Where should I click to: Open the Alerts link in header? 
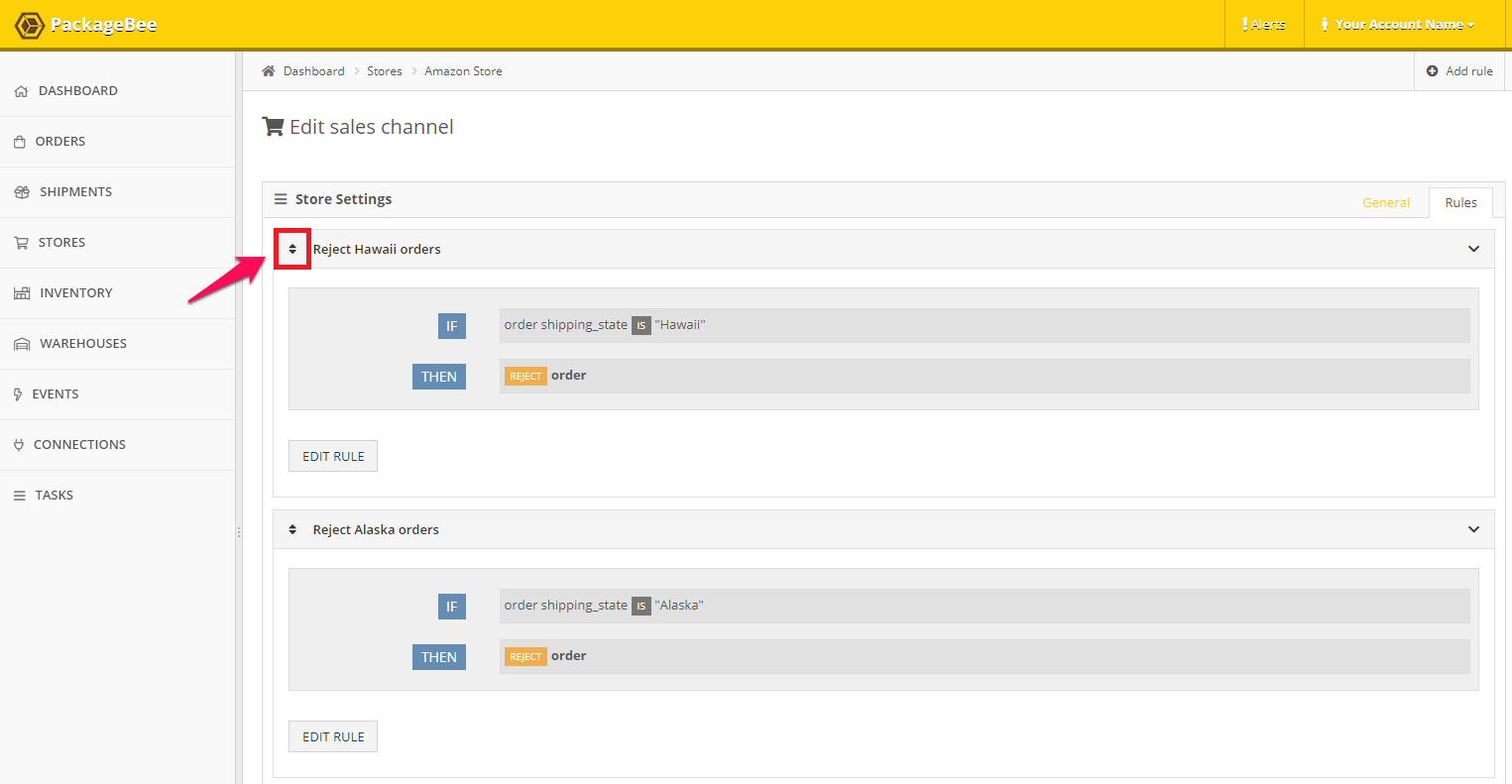click(1263, 25)
